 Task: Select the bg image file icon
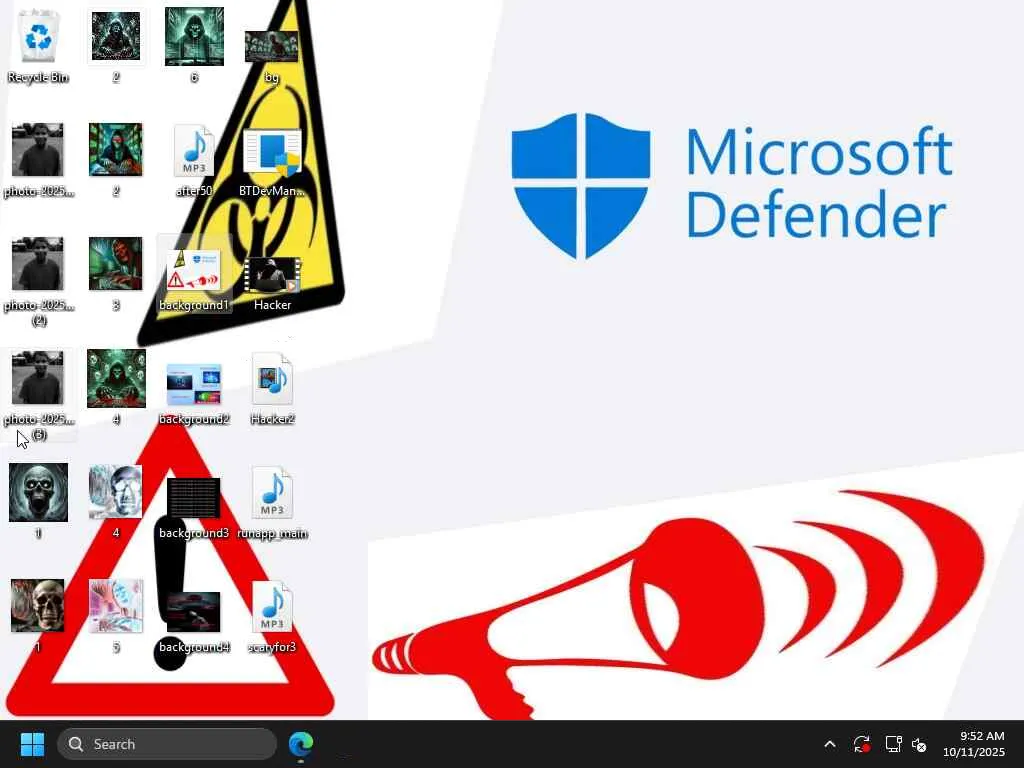[x=272, y=55]
